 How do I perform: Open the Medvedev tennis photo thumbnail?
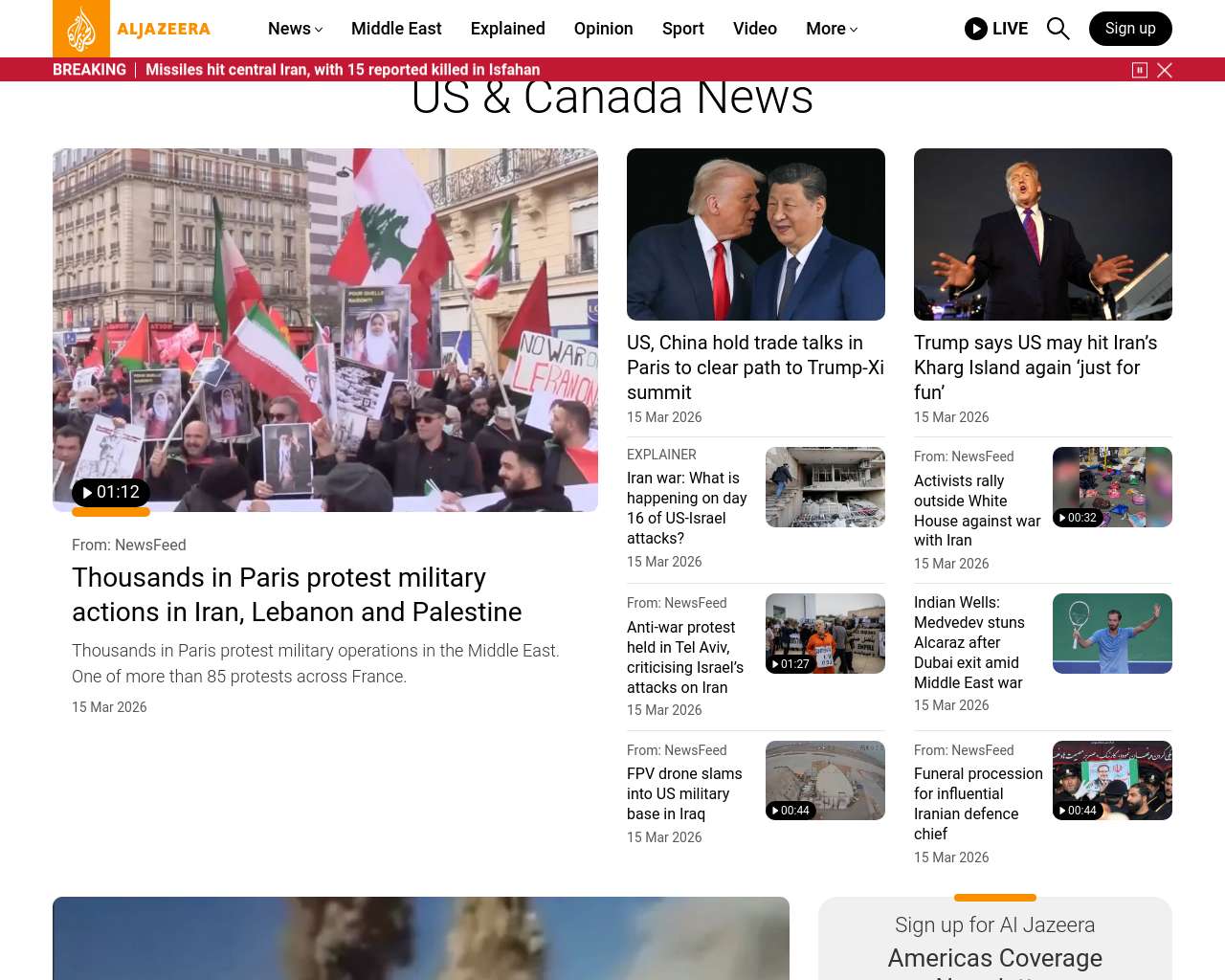click(1112, 634)
